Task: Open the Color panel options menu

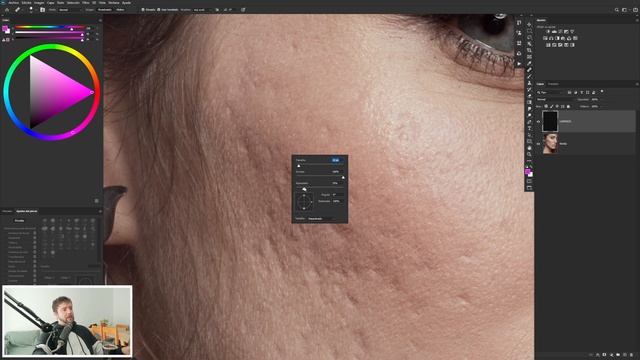Action: [x=100, y=20]
